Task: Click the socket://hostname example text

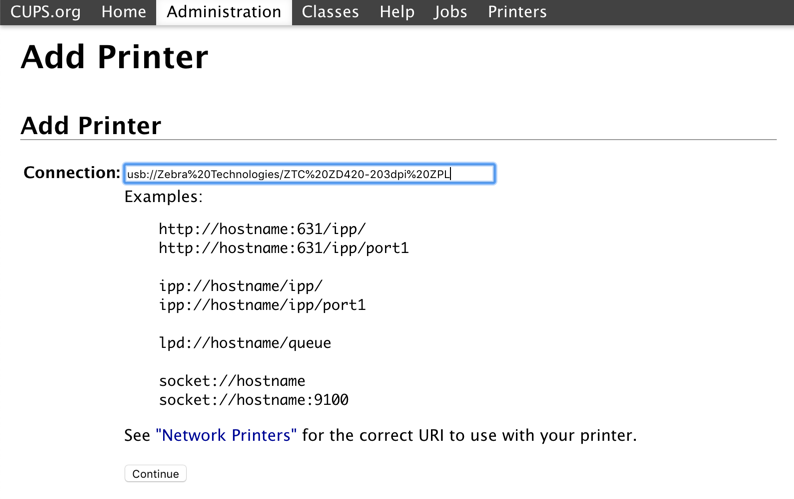Action: pos(232,380)
